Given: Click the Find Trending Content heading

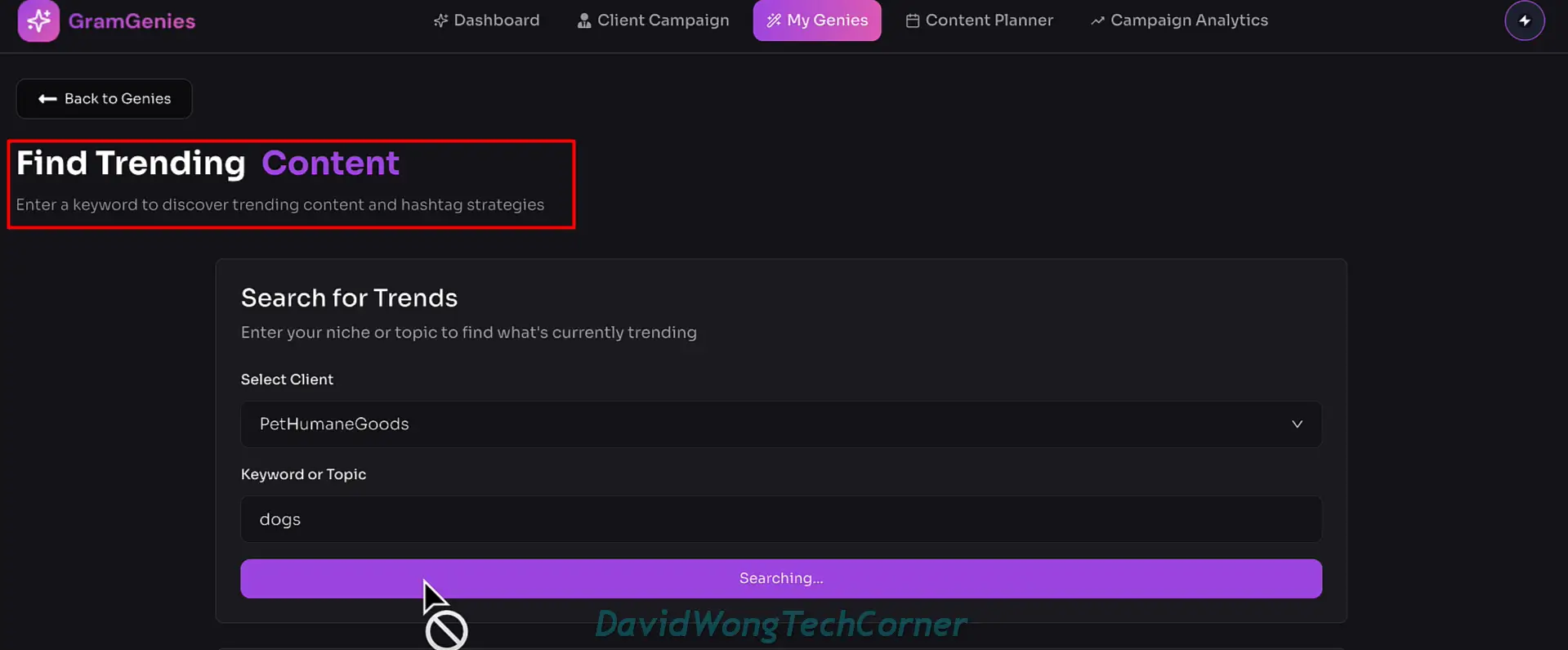Looking at the screenshot, I should (208, 164).
